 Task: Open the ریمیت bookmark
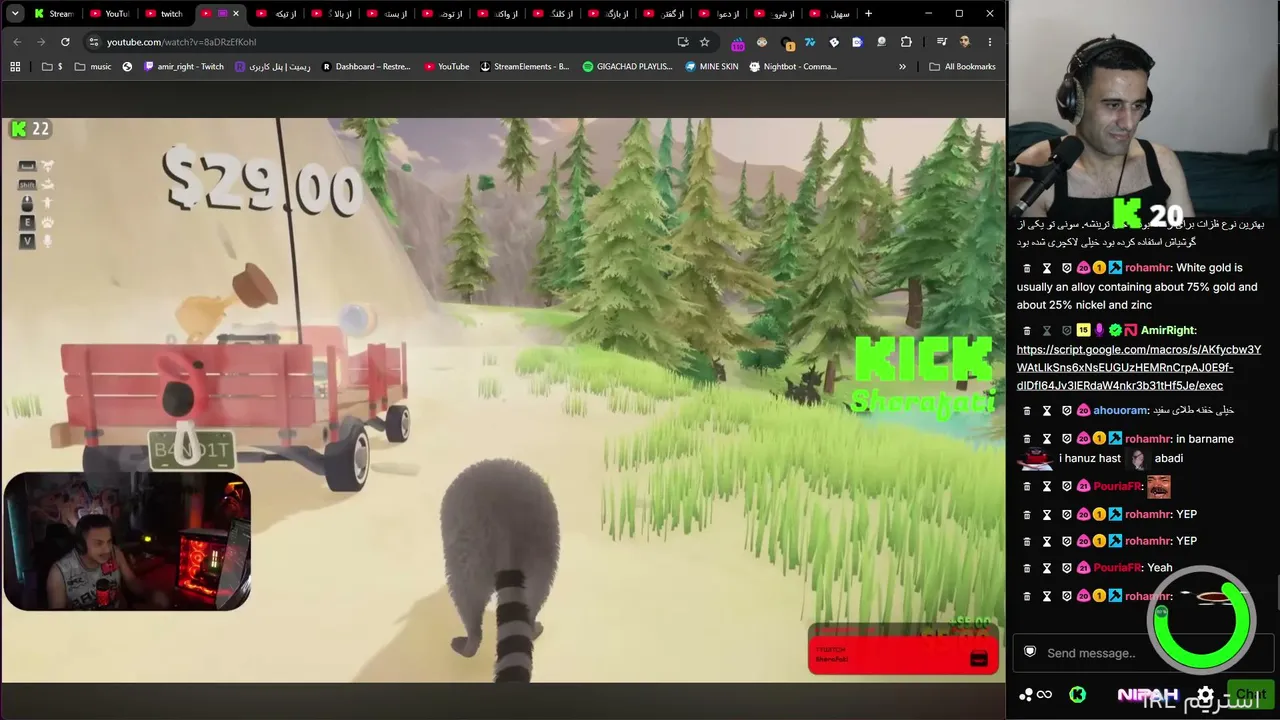click(x=272, y=67)
